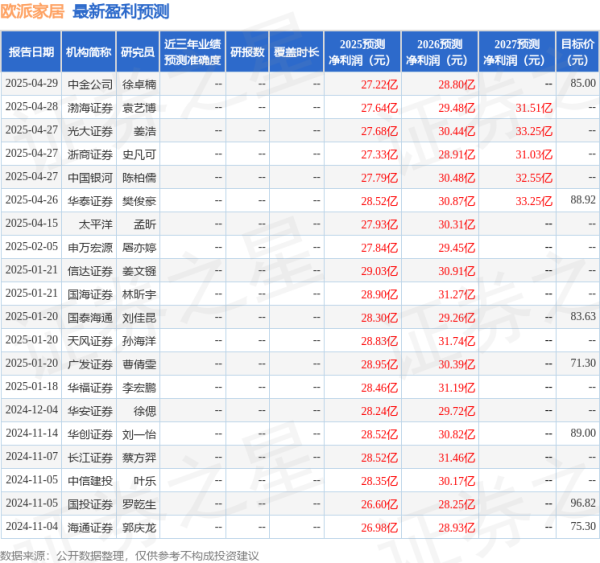This screenshot has width=600, height=563.
Task: Open 中金公司 institution entry
Action: point(88,84)
